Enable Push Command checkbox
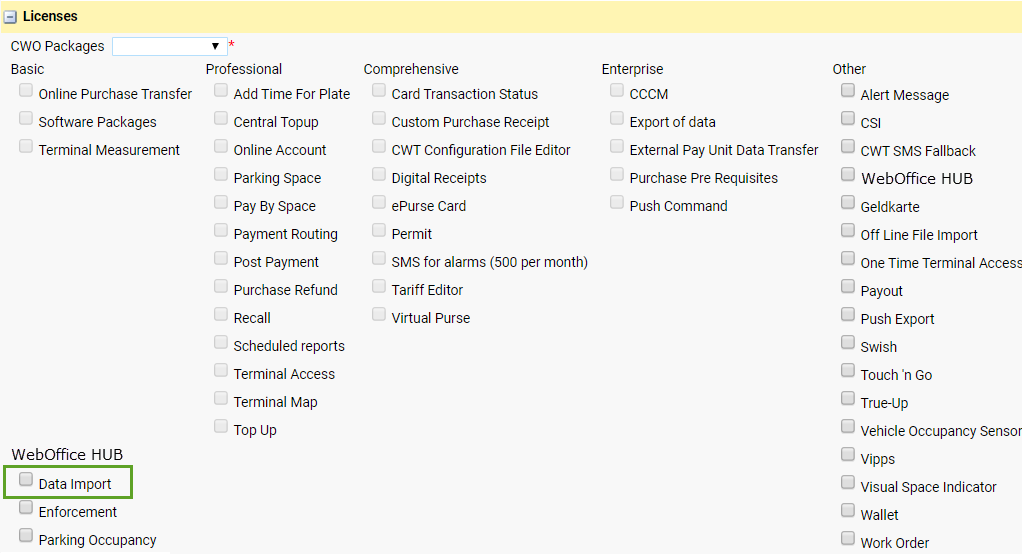This screenshot has height=554, width=1022. point(617,202)
